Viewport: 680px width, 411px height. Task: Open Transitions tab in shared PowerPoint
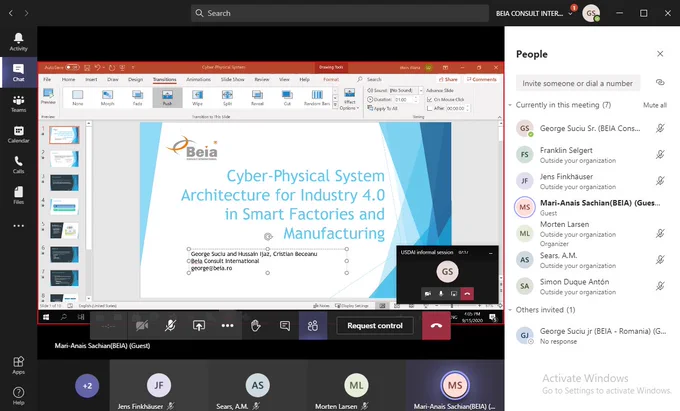(164, 79)
